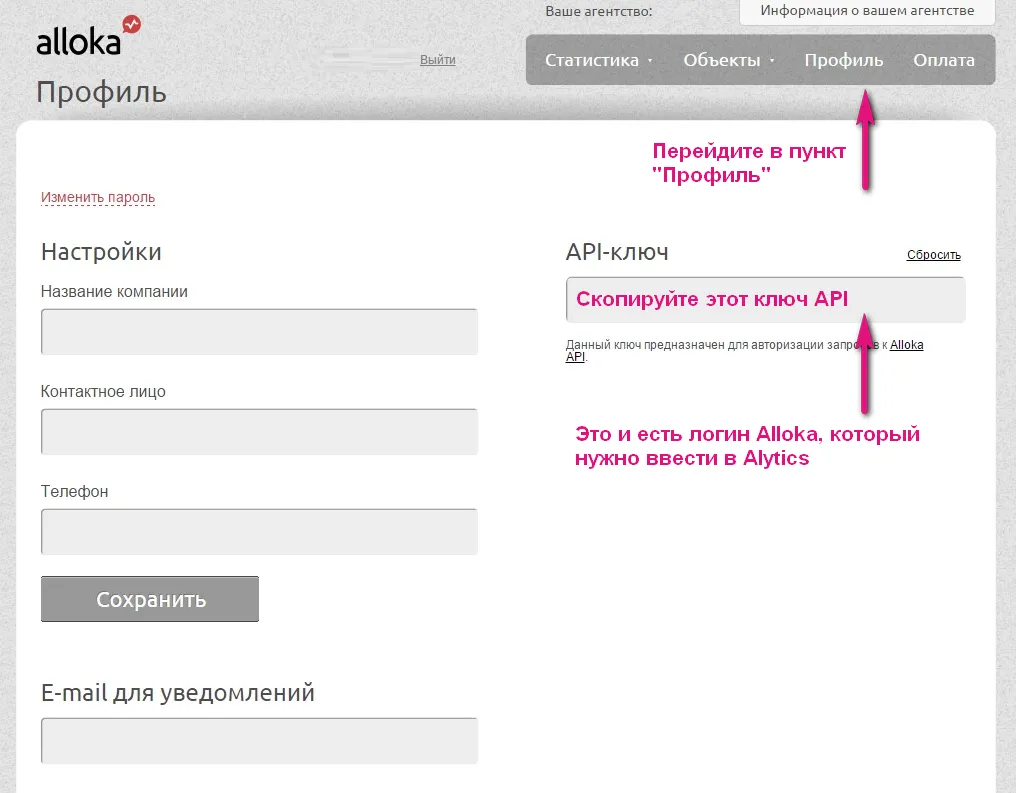Image resolution: width=1016 pixels, height=793 pixels.
Task: Focus the Телефон input field
Action: pyautogui.click(x=259, y=532)
